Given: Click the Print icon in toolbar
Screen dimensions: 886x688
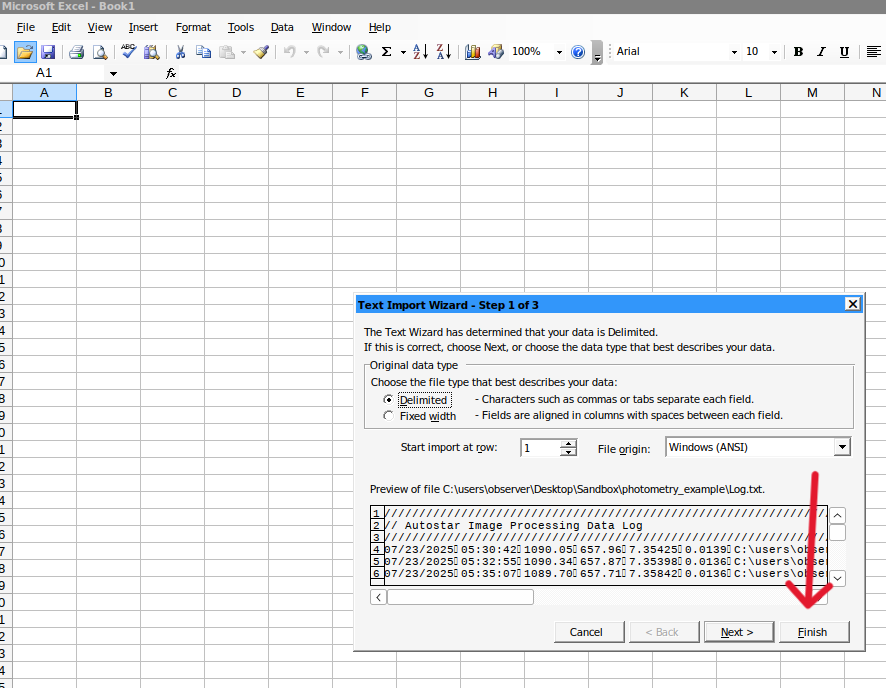Looking at the screenshot, I should tap(76, 52).
